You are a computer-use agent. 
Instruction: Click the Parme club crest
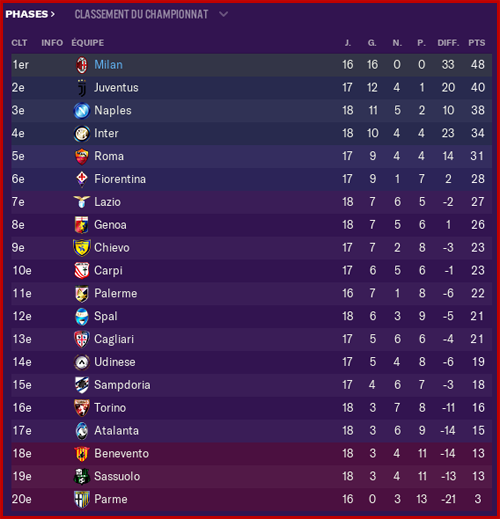coord(82,499)
